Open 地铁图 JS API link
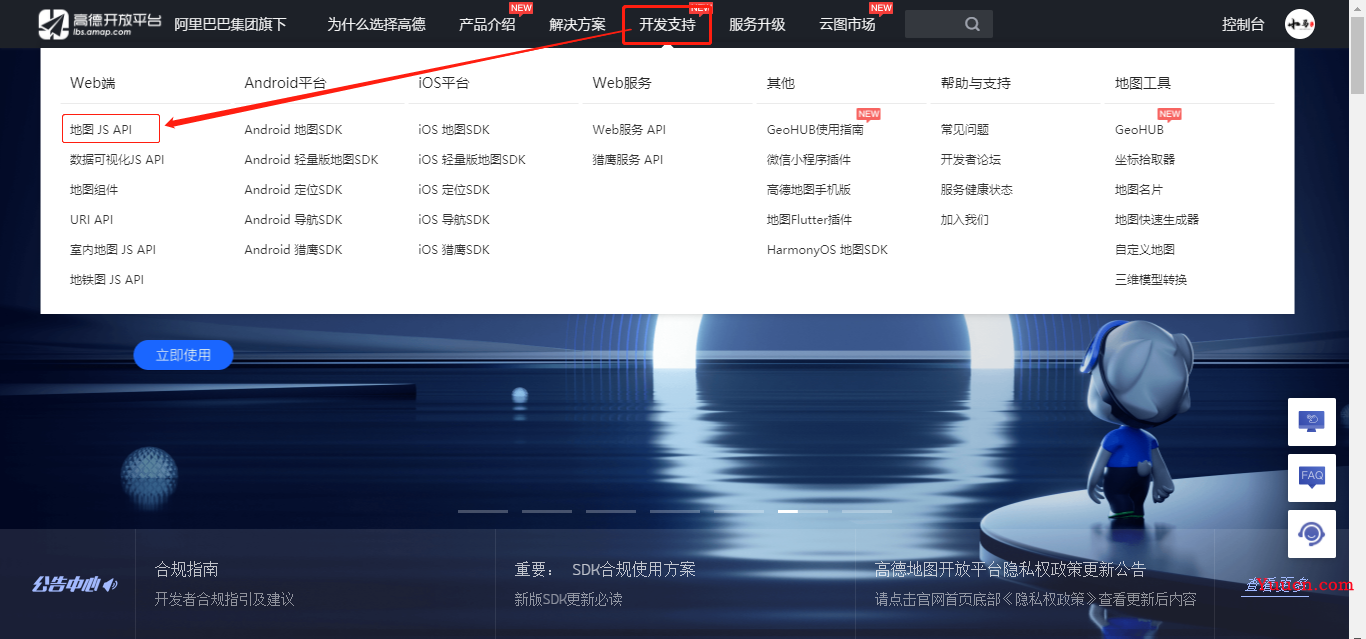This screenshot has height=639, width=1366. click(107, 280)
